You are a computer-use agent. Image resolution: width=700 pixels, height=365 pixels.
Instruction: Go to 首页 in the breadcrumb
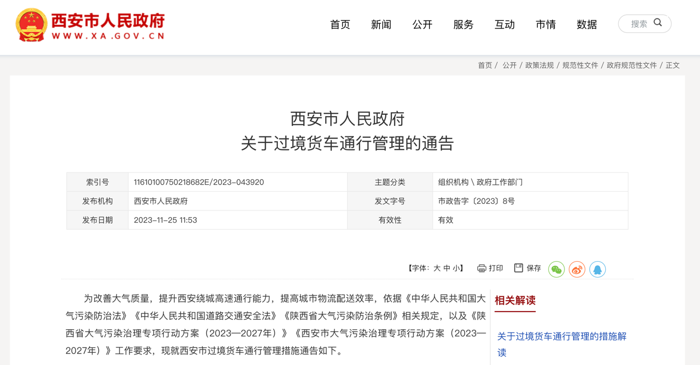(485, 65)
